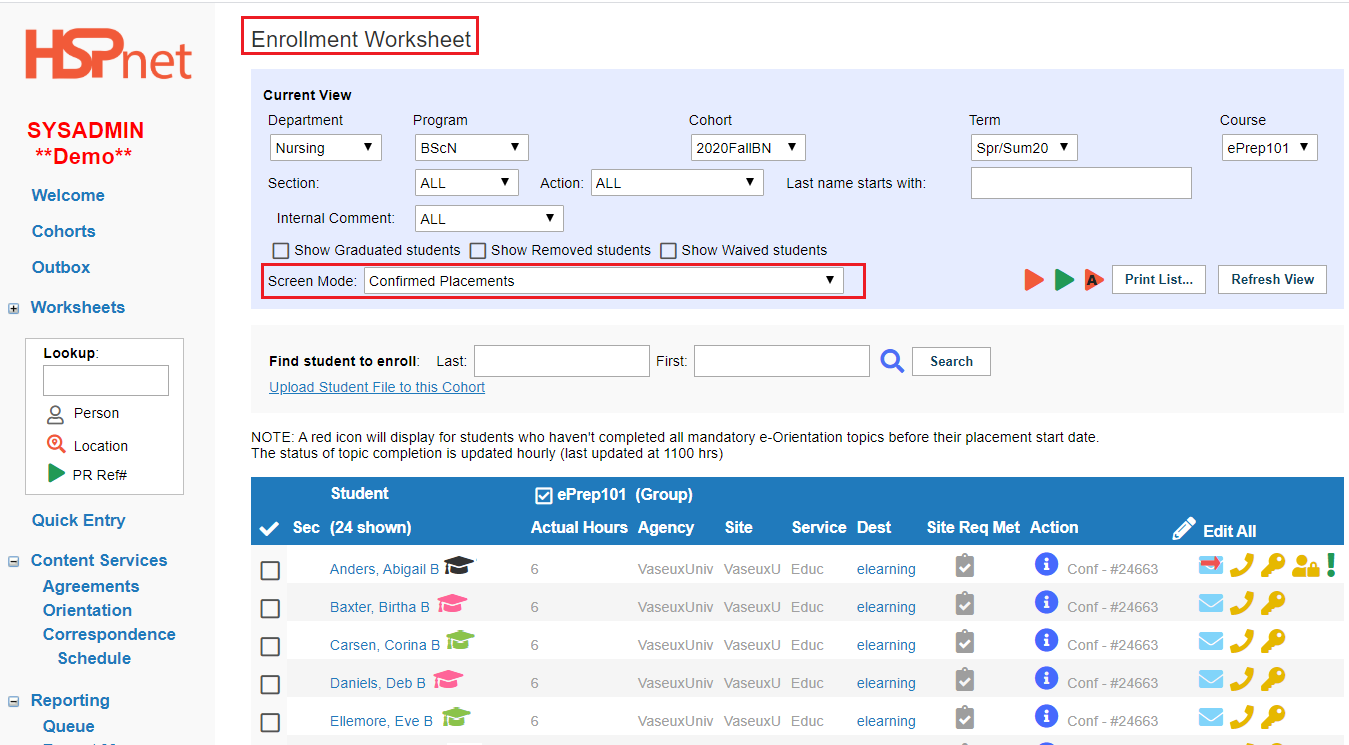Image resolution: width=1349 pixels, height=745 pixels.
Task: Open info icon in Anders, Abigail row
Action: (1046, 565)
